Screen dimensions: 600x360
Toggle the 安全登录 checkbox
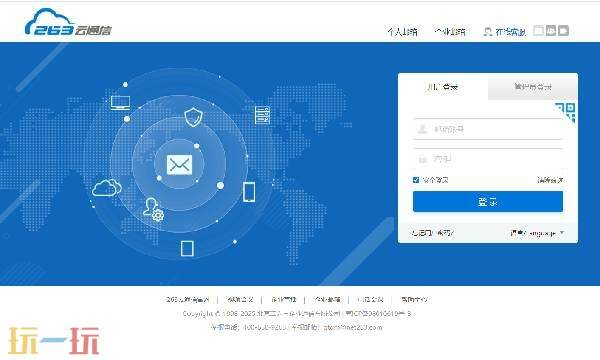[x=416, y=180]
